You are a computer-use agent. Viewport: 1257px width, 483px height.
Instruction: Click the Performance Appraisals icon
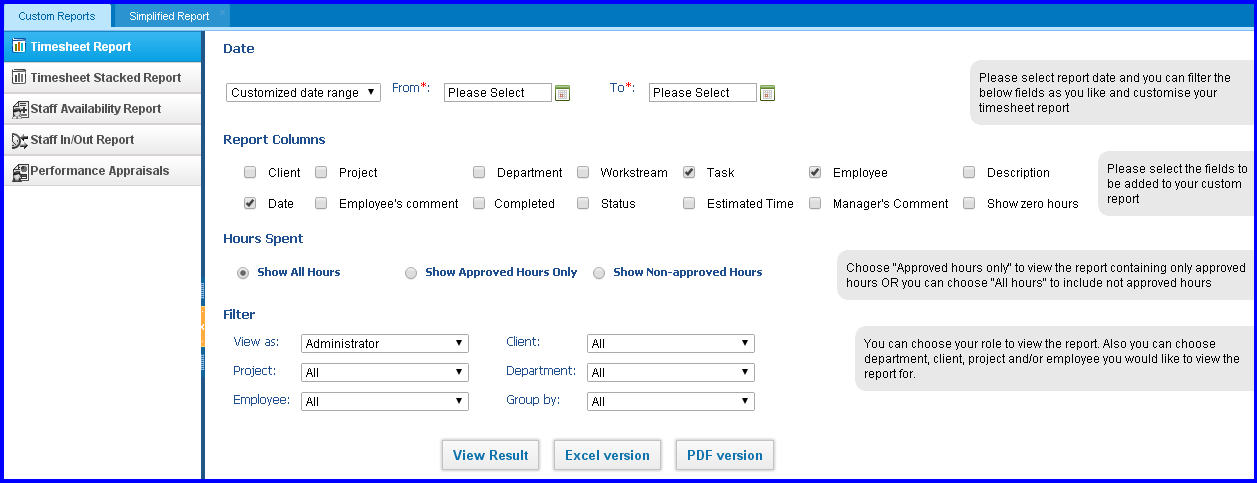coord(19,171)
